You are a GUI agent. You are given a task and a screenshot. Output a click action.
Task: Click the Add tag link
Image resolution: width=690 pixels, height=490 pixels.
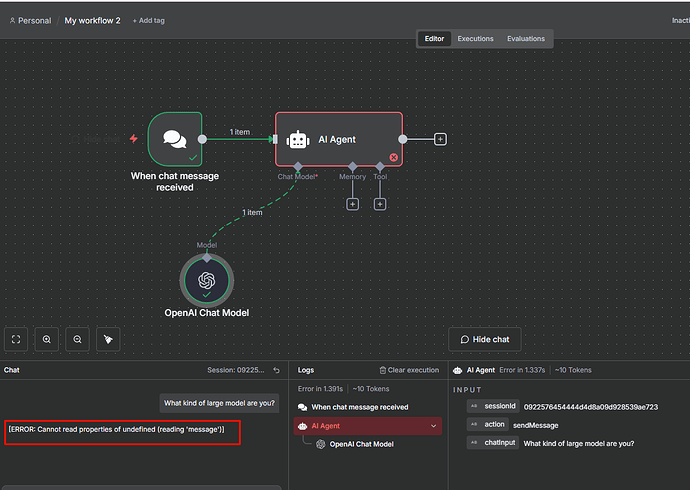(x=148, y=20)
